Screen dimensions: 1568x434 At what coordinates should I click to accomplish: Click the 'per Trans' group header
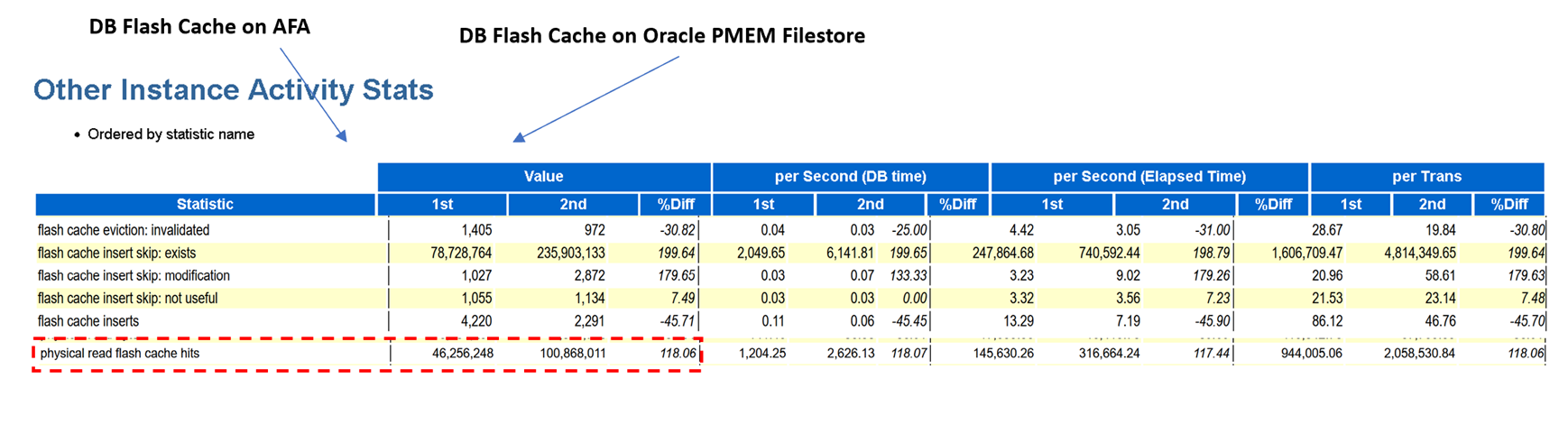pyautogui.click(x=1427, y=177)
